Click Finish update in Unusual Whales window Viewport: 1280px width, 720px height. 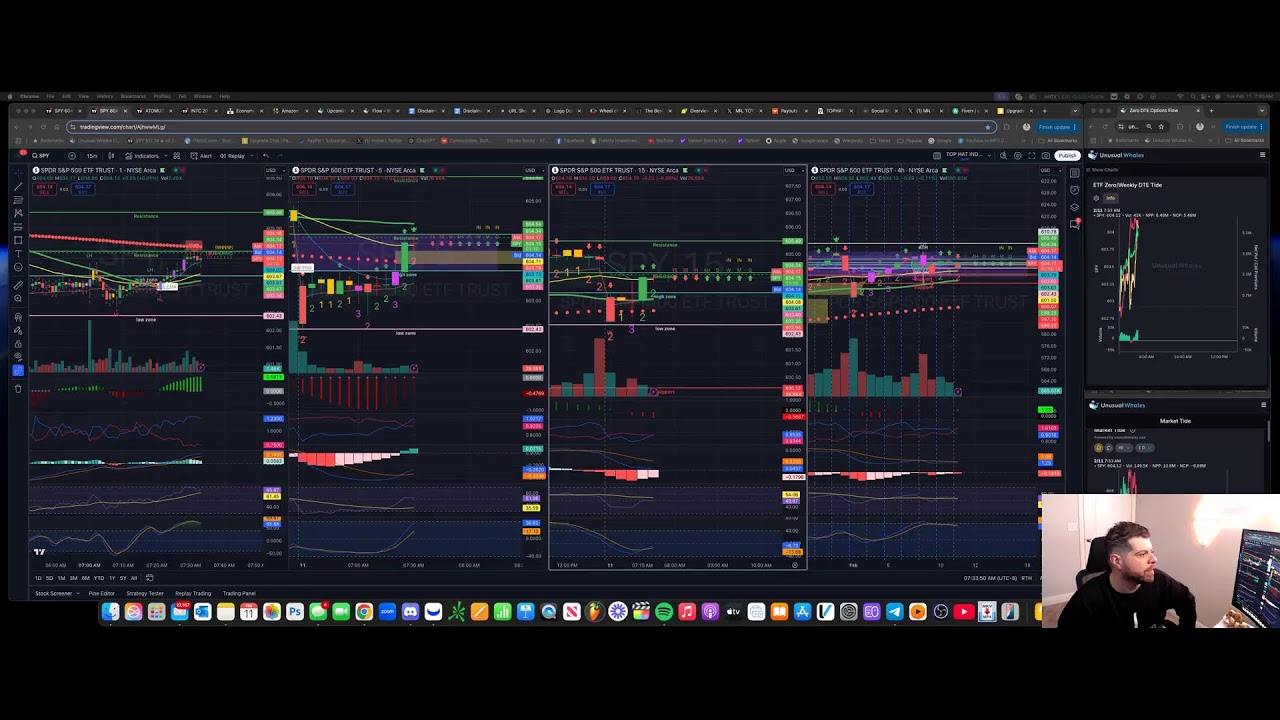(x=1244, y=127)
